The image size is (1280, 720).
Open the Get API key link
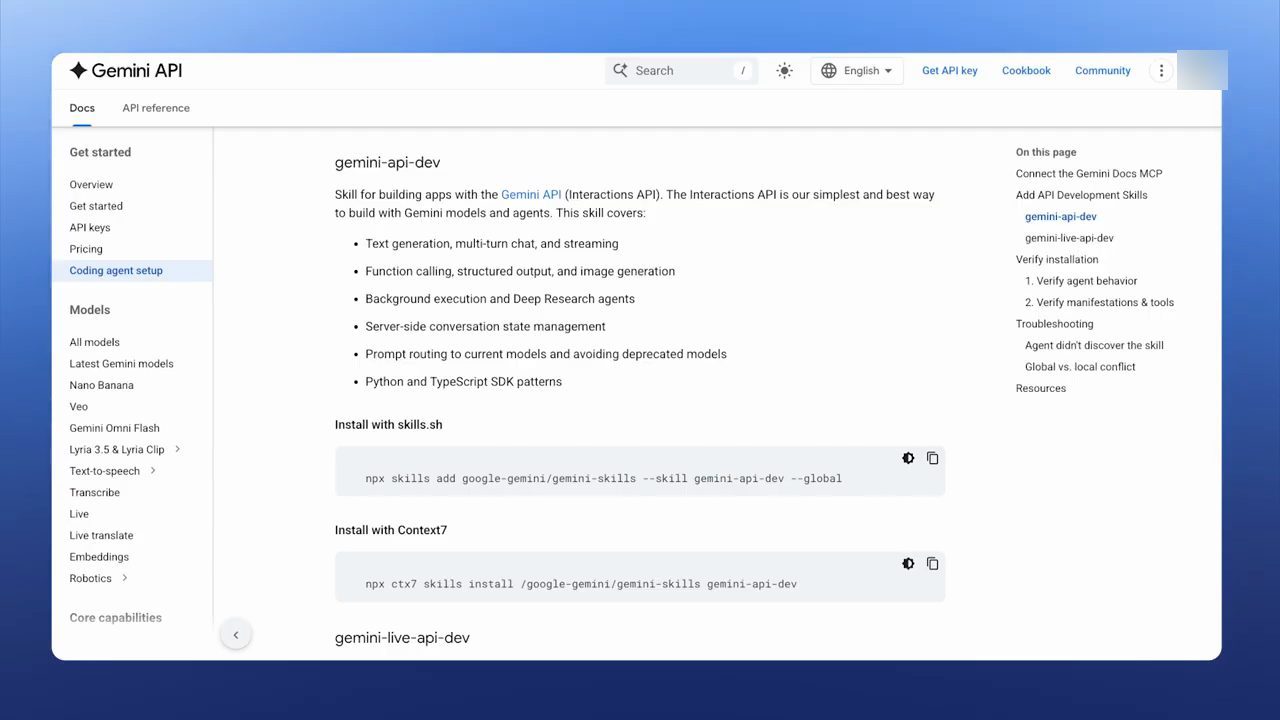pyautogui.click(x=950, y=71)
